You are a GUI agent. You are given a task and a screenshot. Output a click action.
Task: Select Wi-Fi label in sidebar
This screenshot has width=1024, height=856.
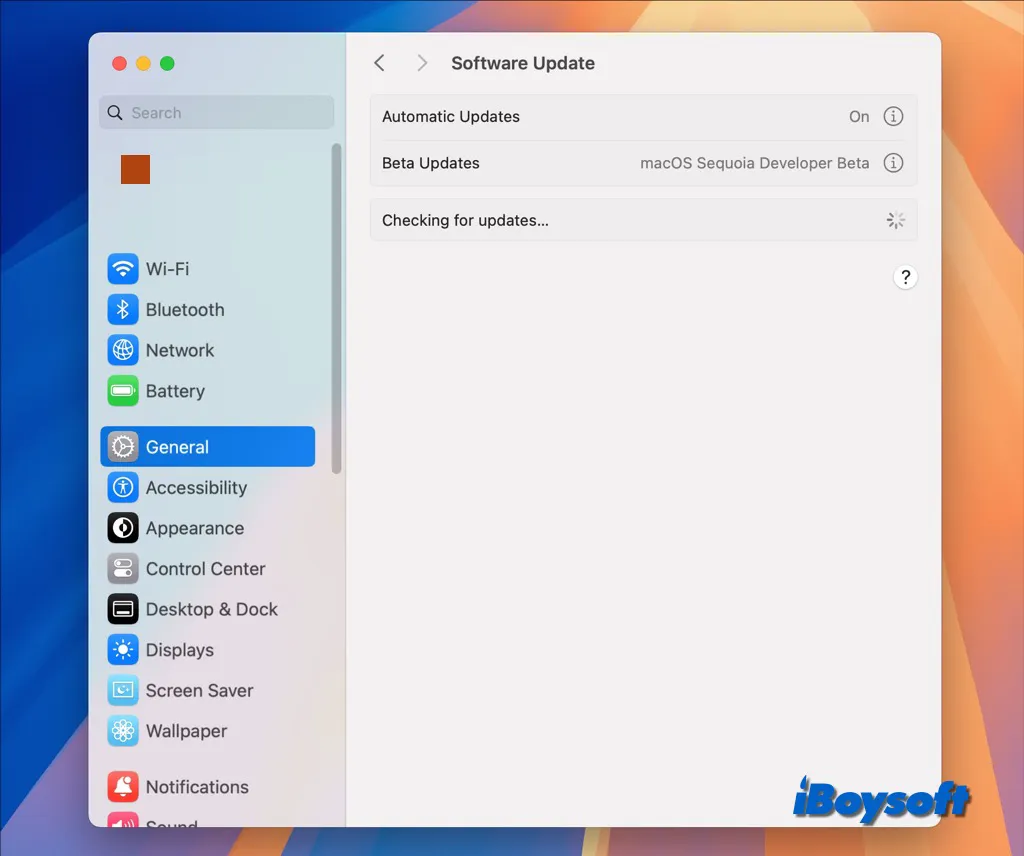(x=167, y=269)
